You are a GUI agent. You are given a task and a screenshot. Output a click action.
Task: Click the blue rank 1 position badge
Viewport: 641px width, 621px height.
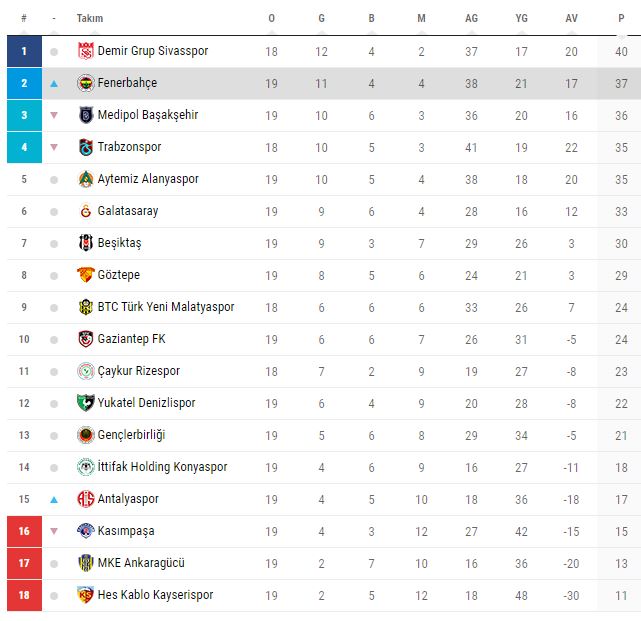pos(24,51)
